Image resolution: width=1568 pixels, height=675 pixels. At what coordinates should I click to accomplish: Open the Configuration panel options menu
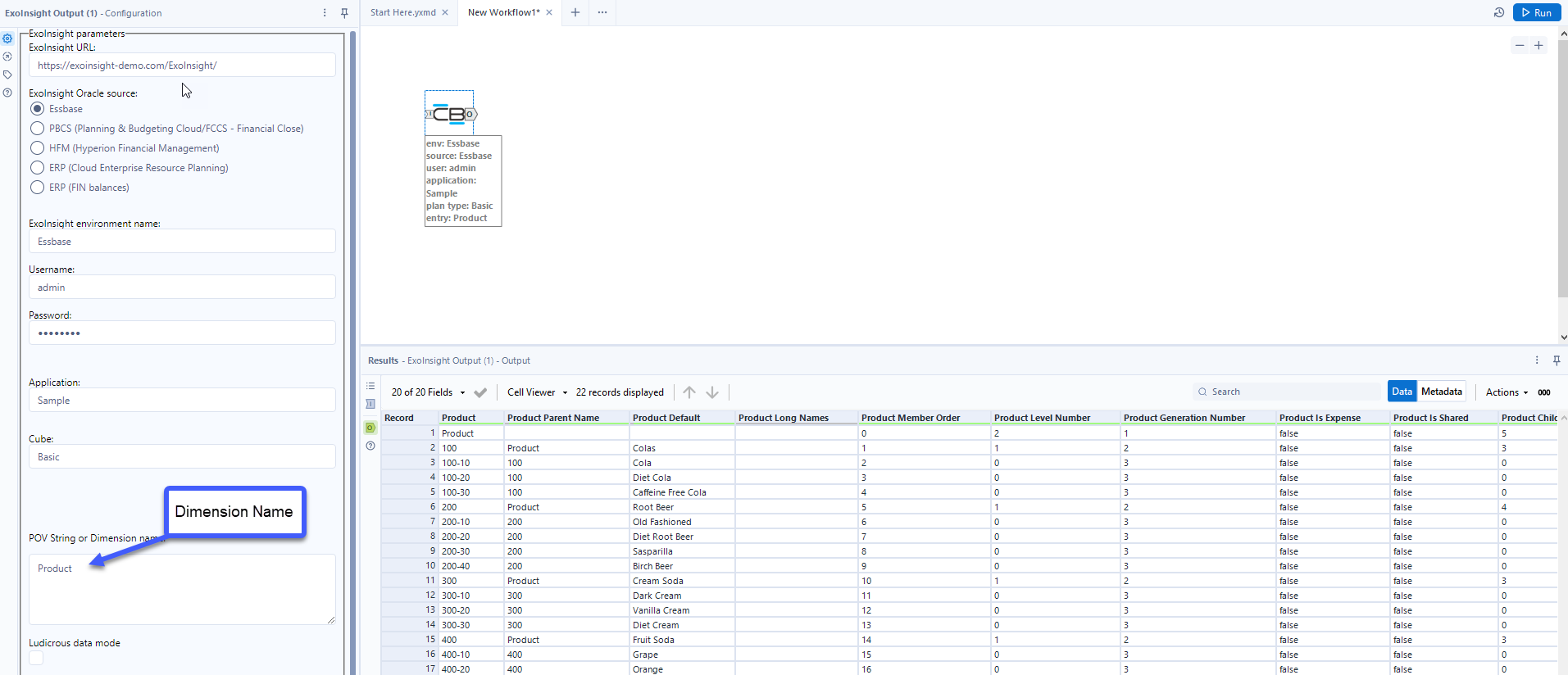[x=325, y=13]
